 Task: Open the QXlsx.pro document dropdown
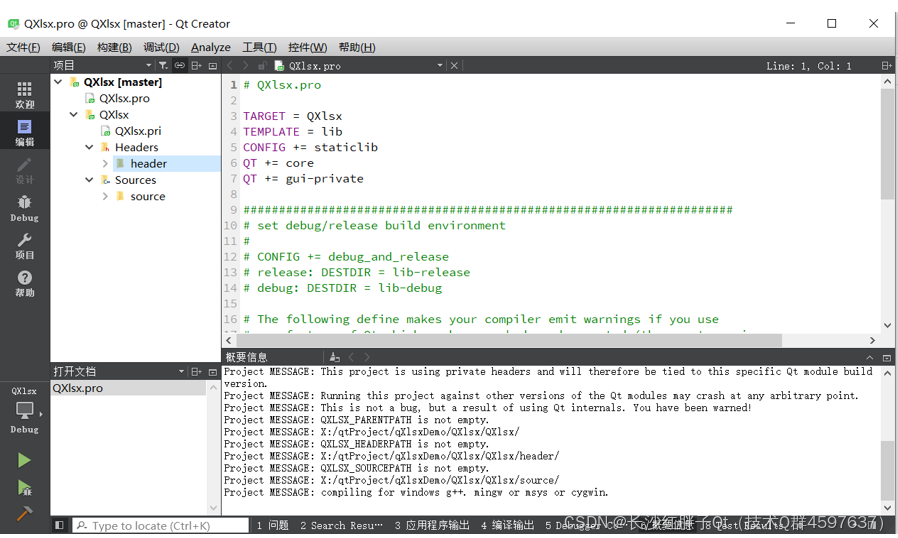coord(439,65)
